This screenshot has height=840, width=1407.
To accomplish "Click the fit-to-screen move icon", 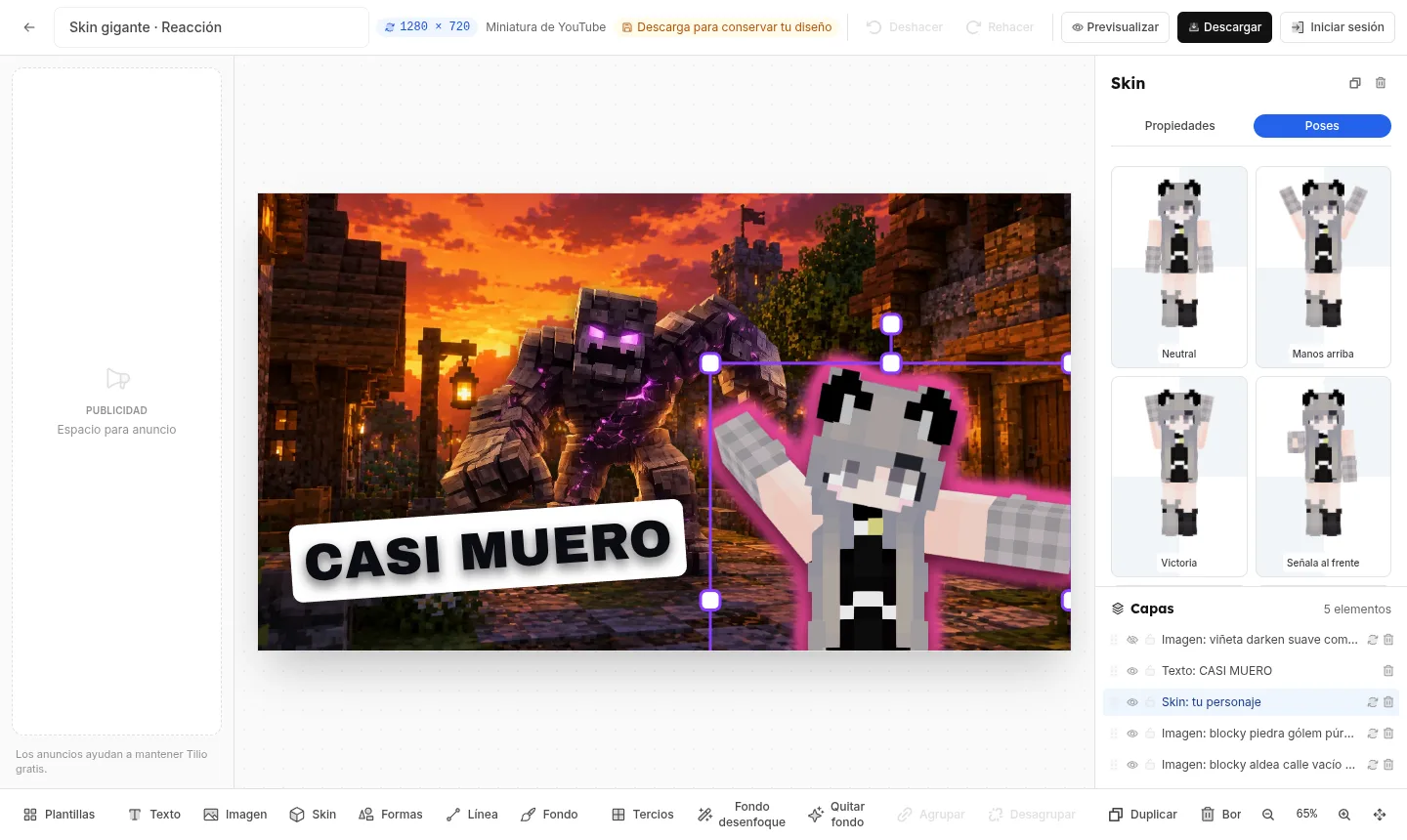I will (x=1380, y=815).
